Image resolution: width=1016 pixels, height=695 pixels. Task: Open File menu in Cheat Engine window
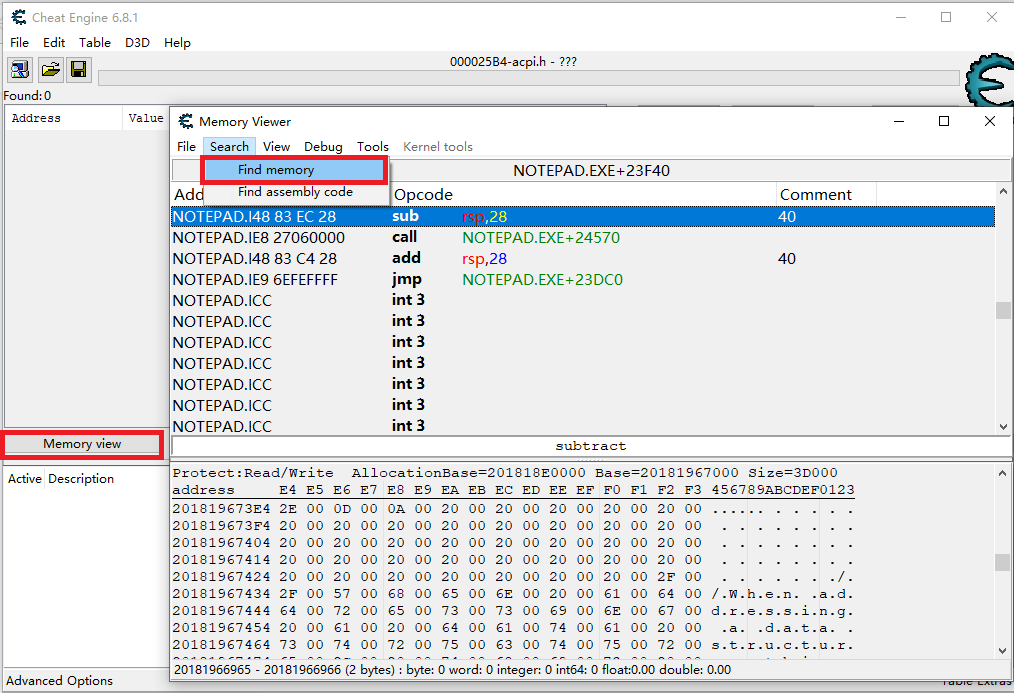19,43
